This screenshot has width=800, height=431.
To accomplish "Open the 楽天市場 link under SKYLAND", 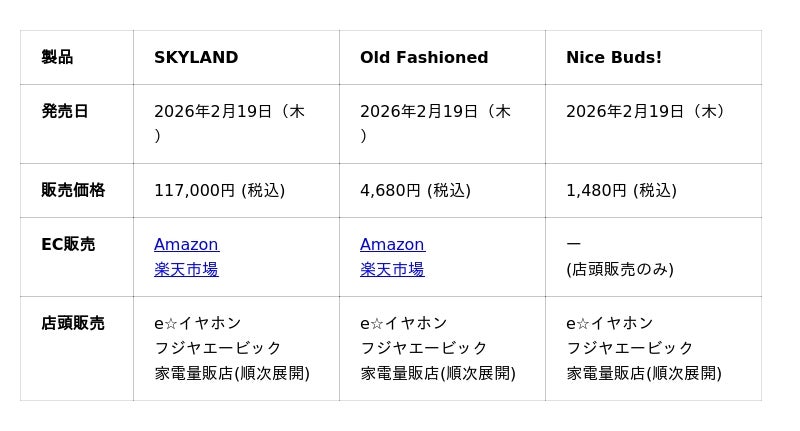I will [x=186, y=270].
